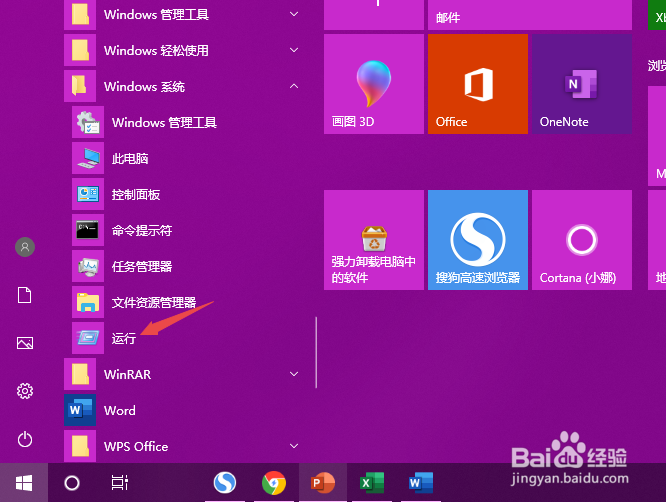Open the OneNote tile
This screenshot has width=666, height=502.
(x=582, y=84)
